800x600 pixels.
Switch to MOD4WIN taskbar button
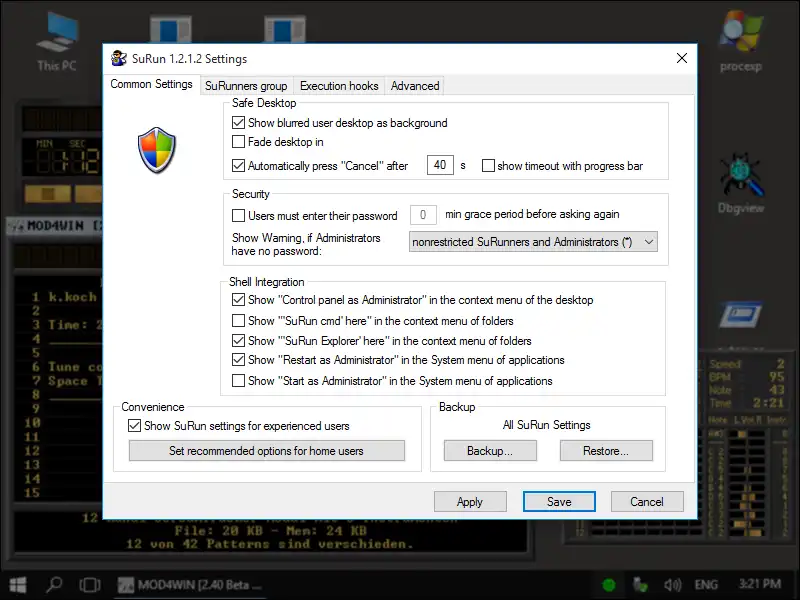click(190, 585)
